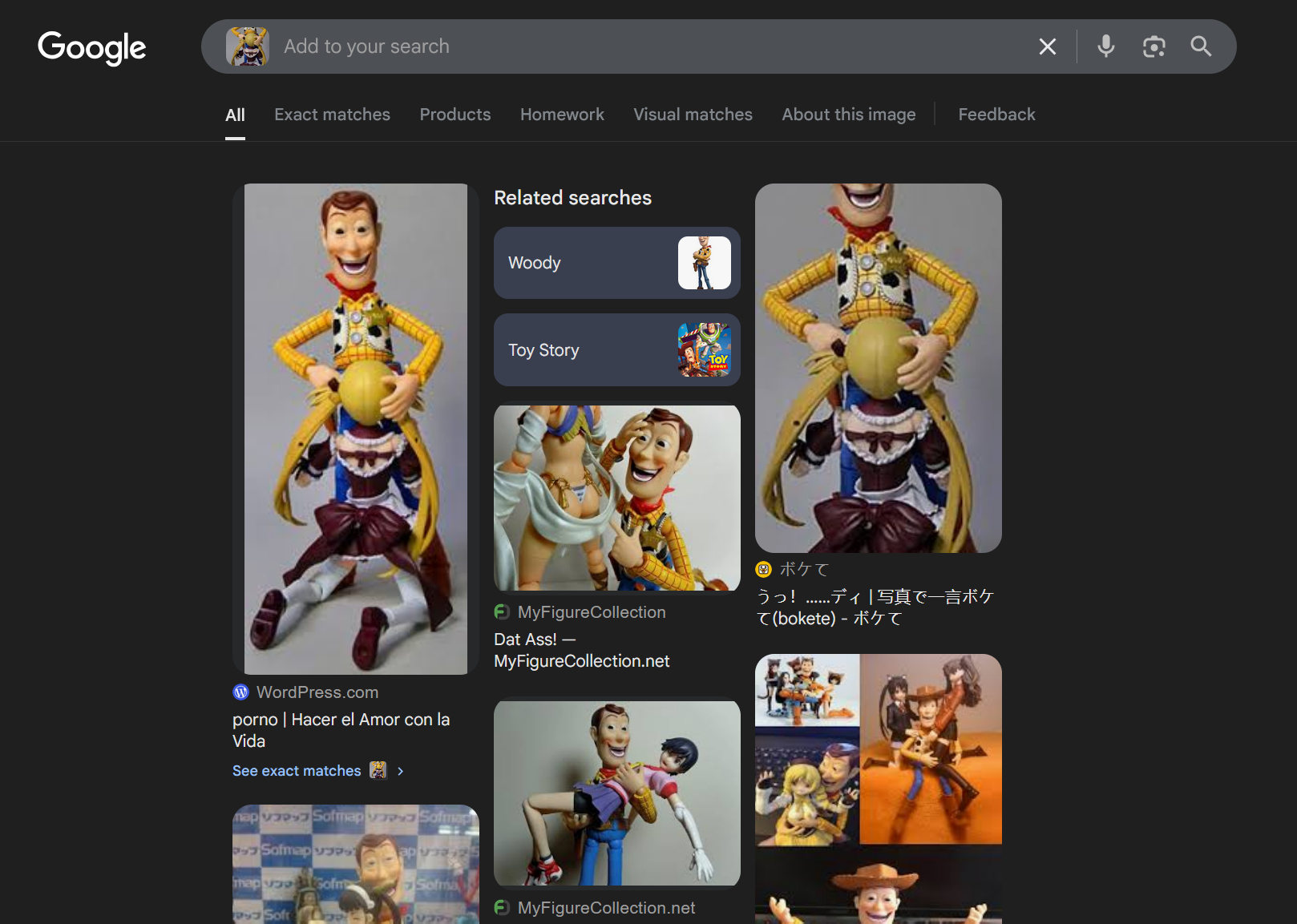Open the Products tab

click(455, 115)
